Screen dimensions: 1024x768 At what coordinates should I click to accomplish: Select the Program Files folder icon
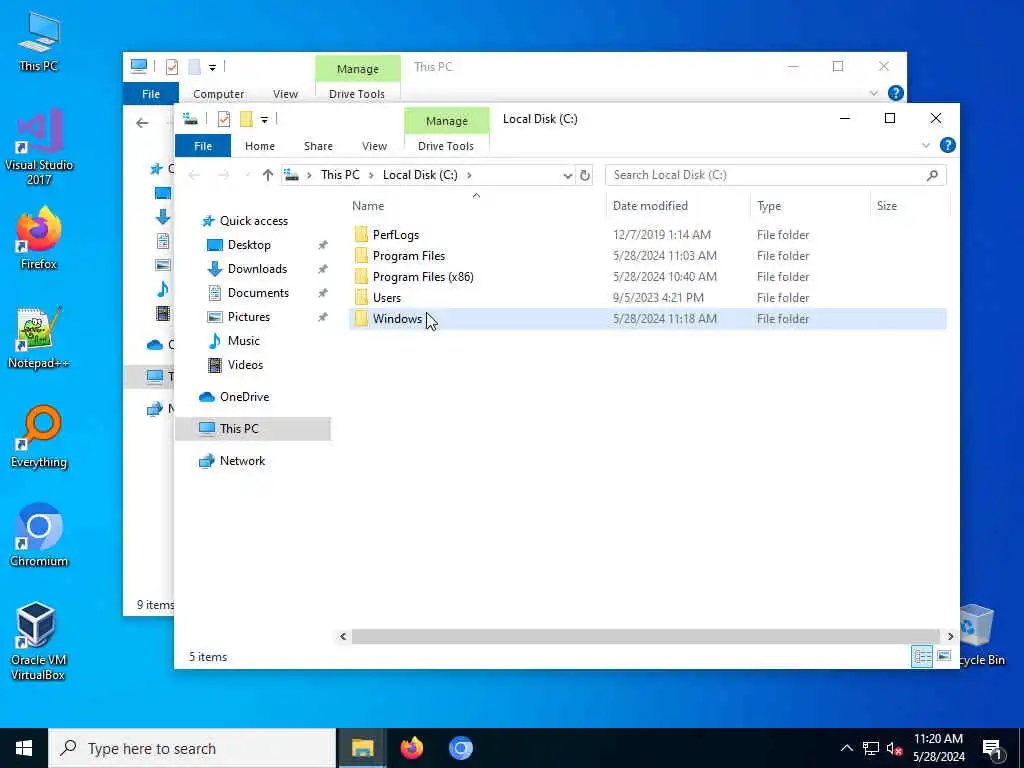361,255
